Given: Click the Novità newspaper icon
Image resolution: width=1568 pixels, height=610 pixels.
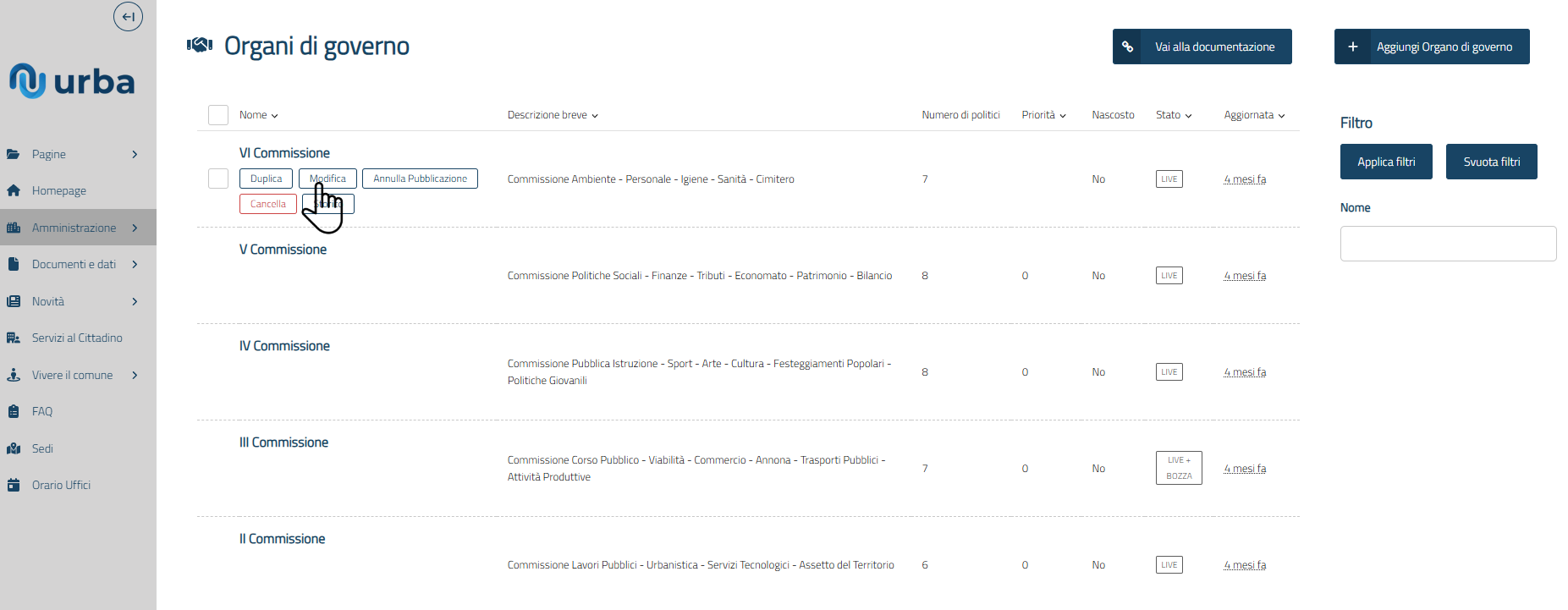Looking at the screenshot, I should click(14, 301).
